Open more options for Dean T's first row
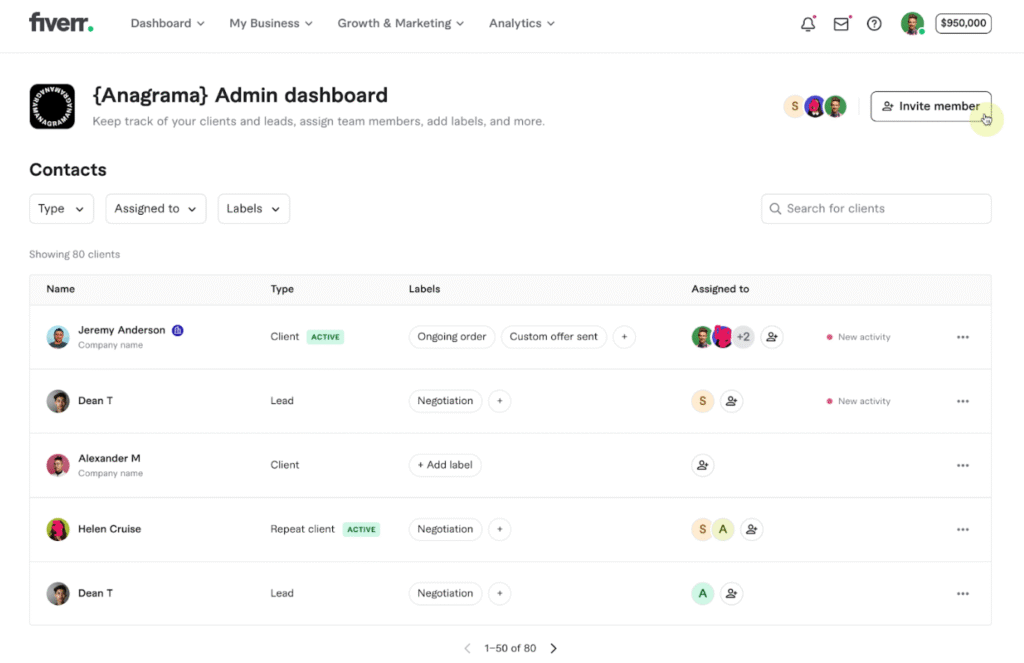The height and width of the screenshot is (663, 1024). tap(962, 401)
